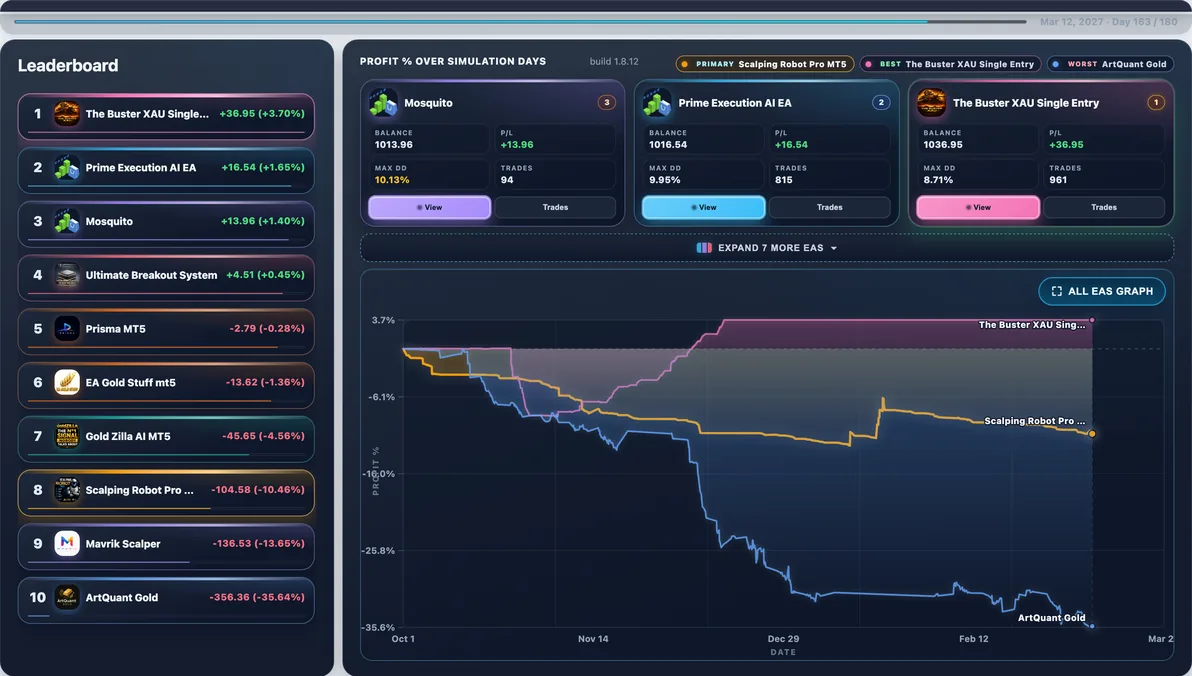Select EA Gold Stuff mt5 leaderboard row

166,385
